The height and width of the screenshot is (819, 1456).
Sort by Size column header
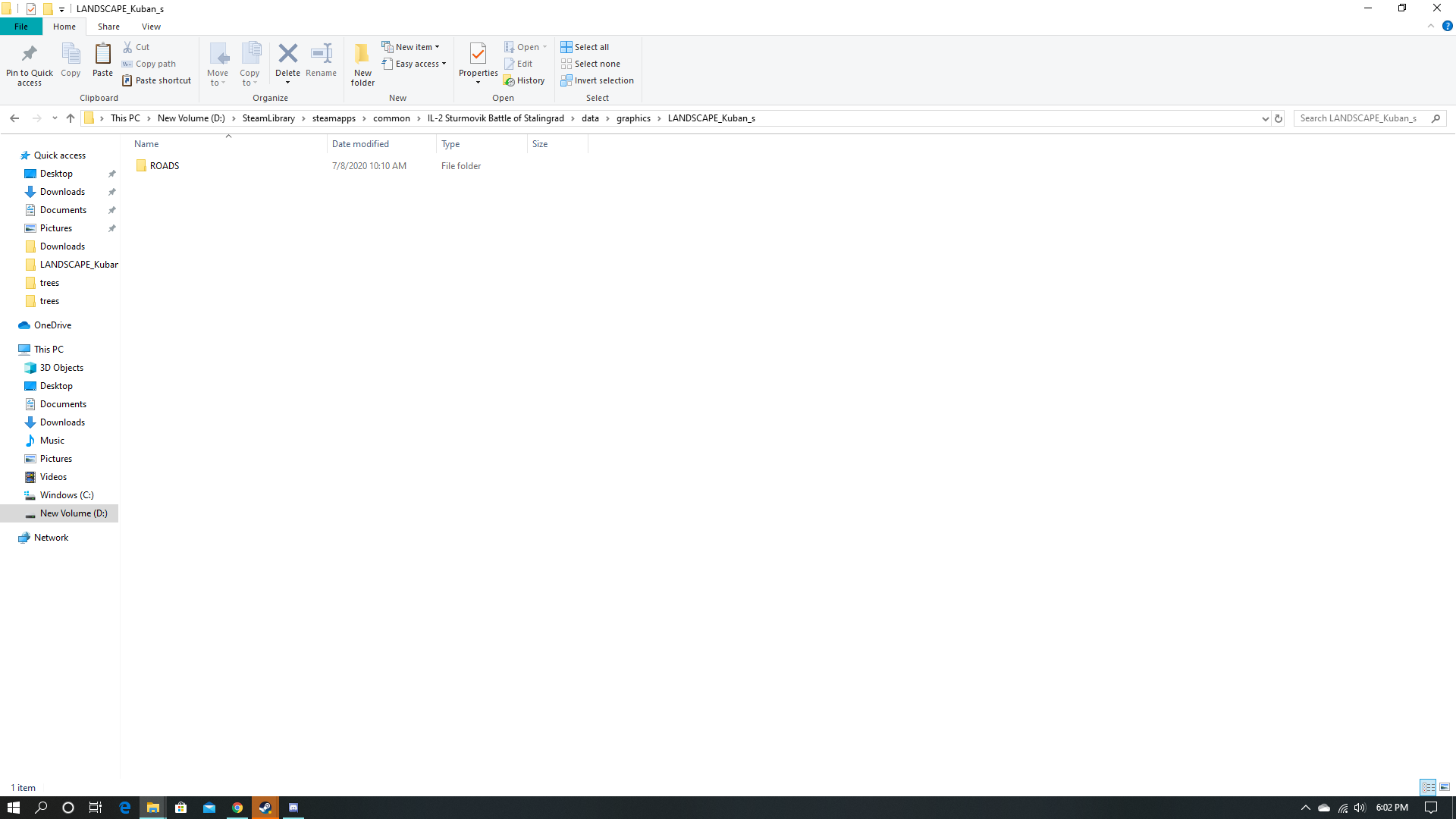(x=557, y=144)
